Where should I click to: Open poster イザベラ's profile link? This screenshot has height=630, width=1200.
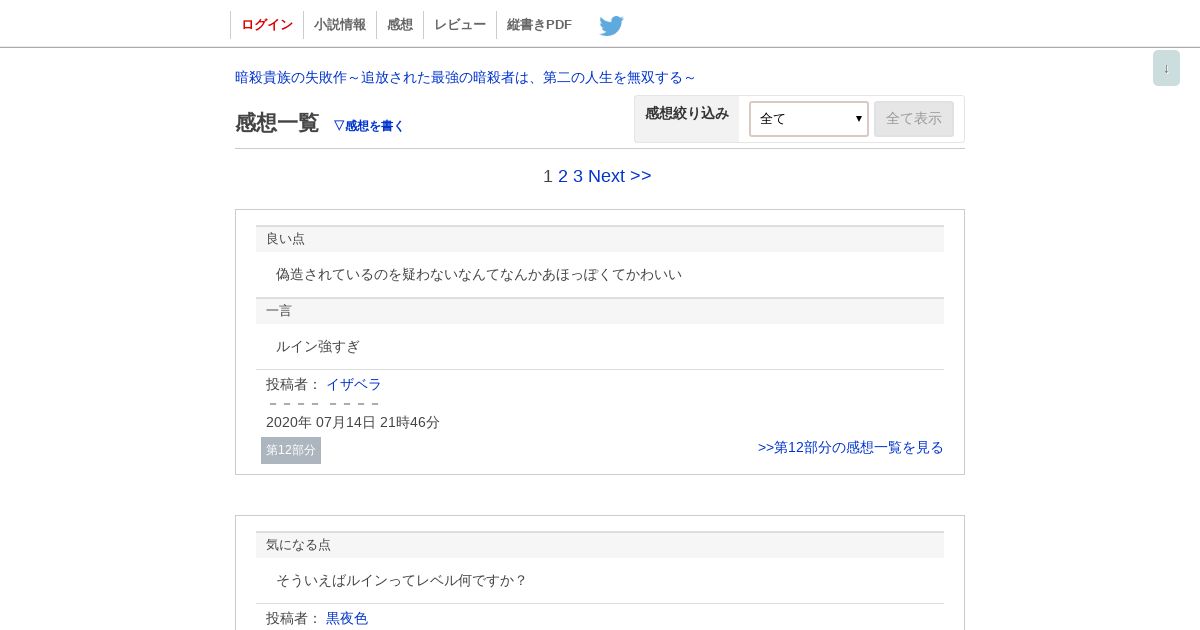(x=354, y=384)
